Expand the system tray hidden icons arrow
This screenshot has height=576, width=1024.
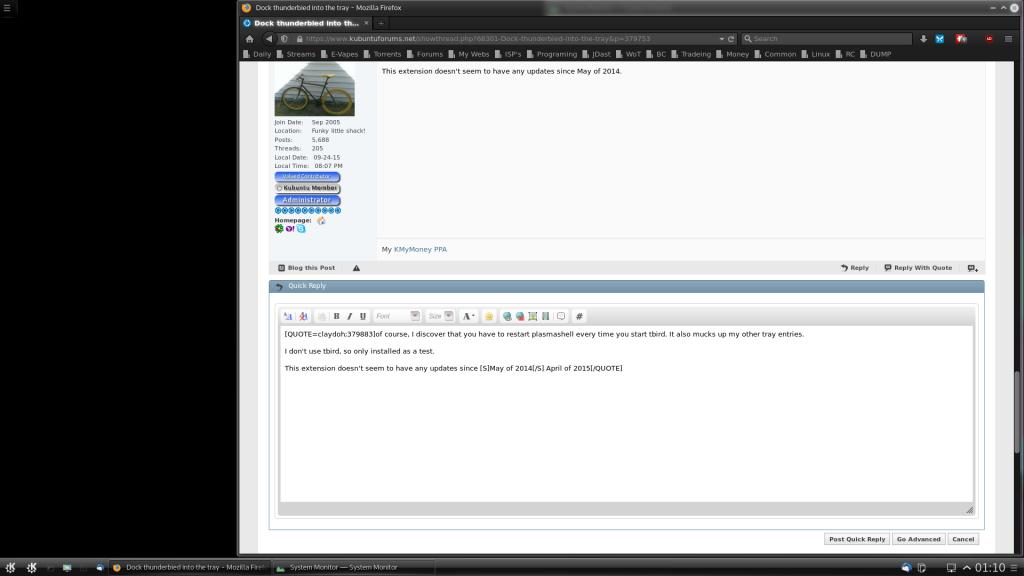[967, 568]
